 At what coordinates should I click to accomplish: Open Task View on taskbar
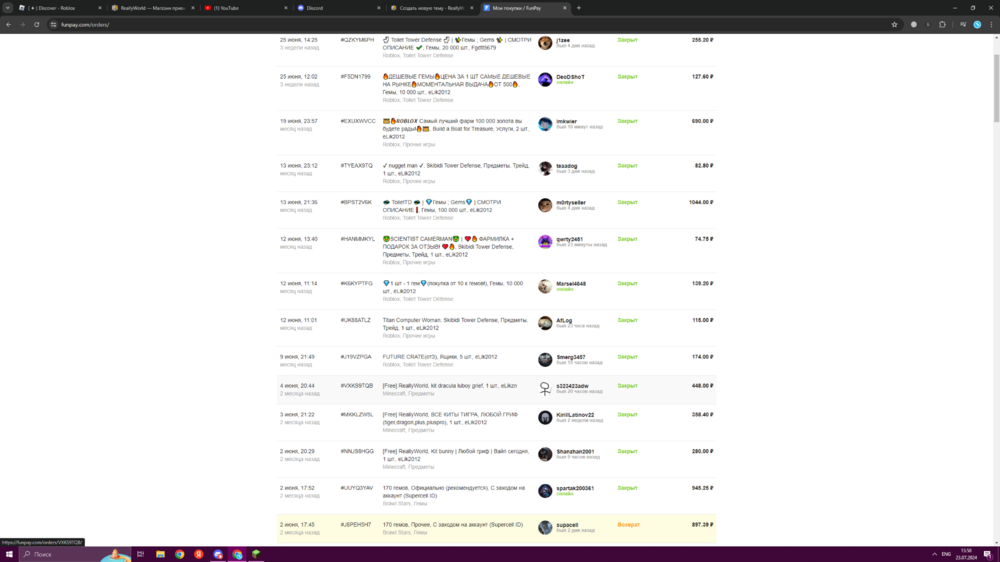(x=140, y=554)
